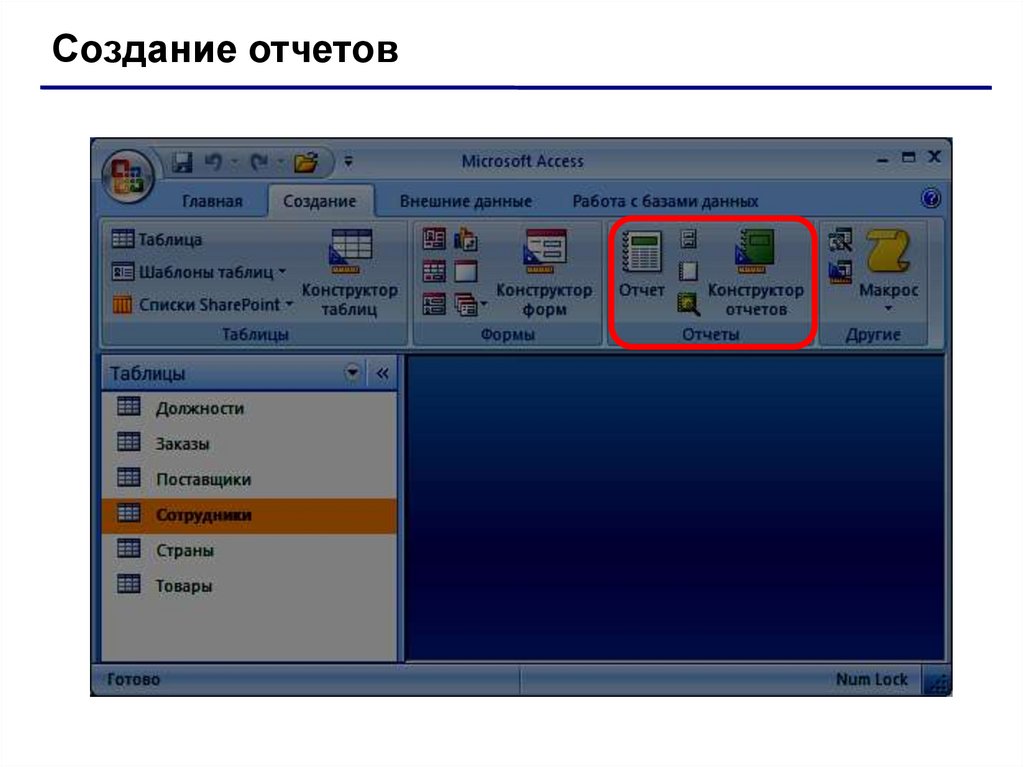
Task: Expand the quick access toolbar customize arrow
Action: click(349, 161)
